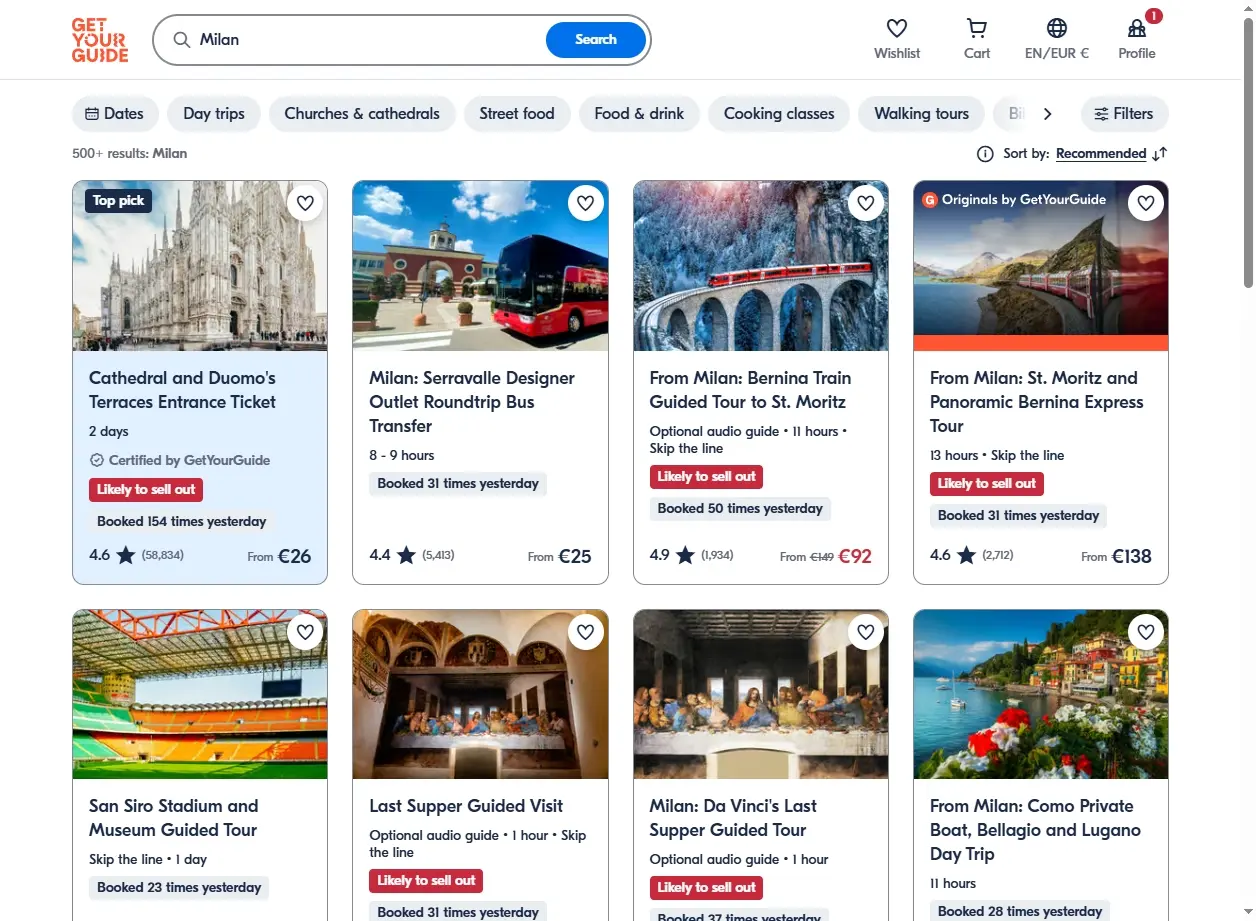Click the 500+ results: Milan text
Screen dimensions: 1256x921
pos(130,154)
